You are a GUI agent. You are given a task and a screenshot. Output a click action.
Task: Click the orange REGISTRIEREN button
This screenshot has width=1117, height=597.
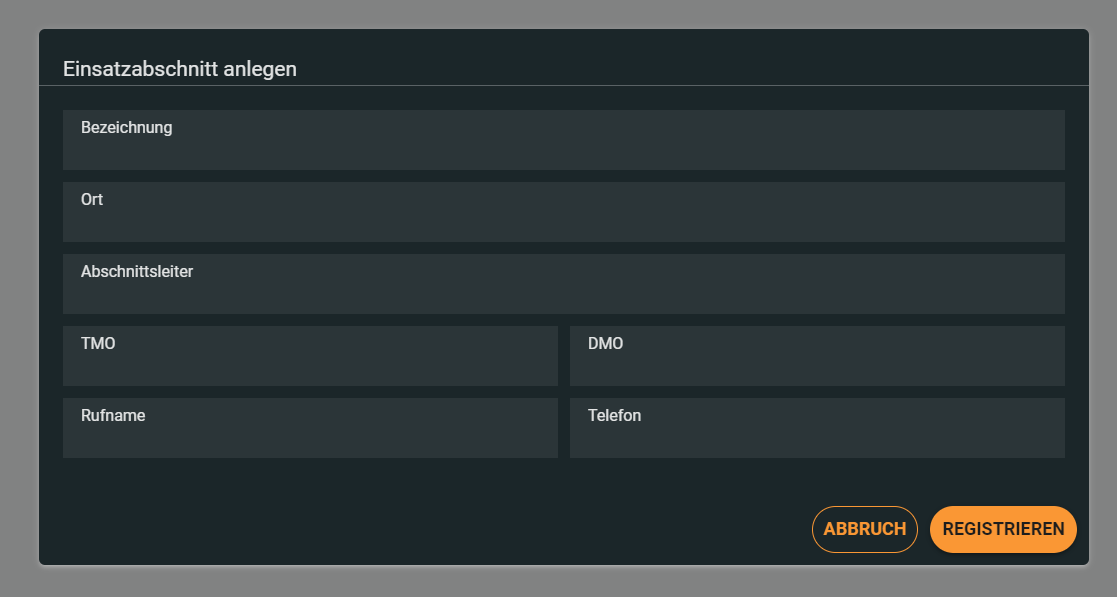(1003, 529)
